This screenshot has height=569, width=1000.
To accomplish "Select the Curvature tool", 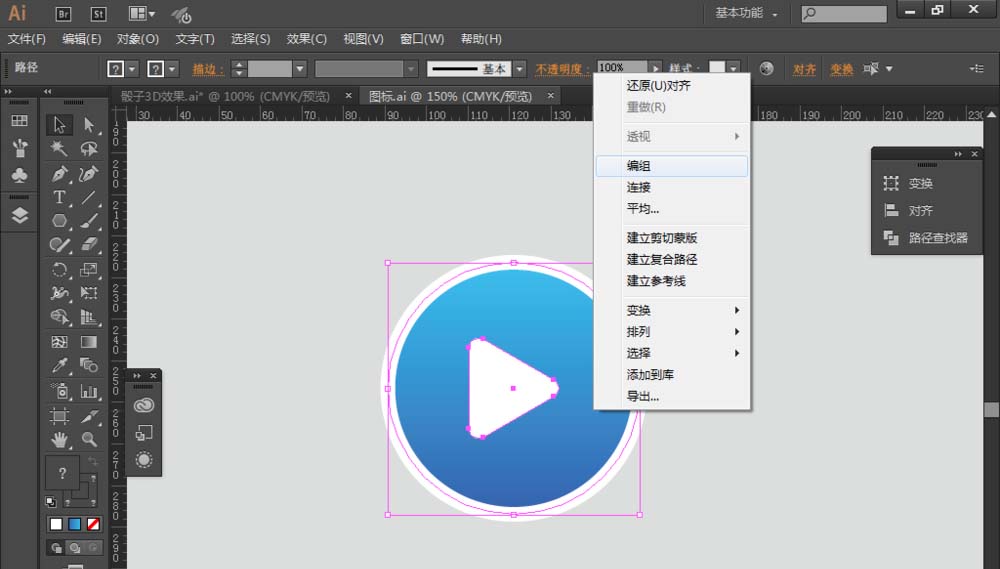I will tap(89, 173).
